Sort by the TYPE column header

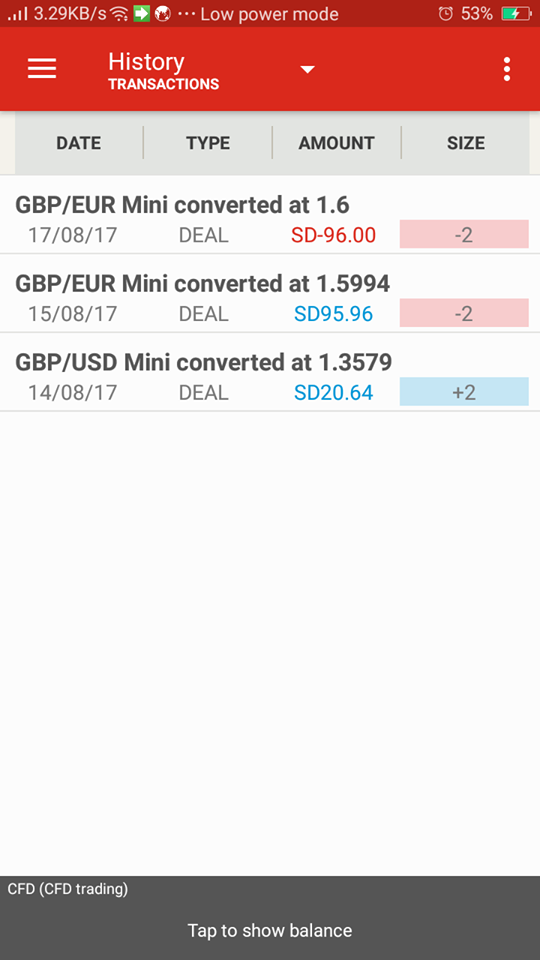(208, 143)
